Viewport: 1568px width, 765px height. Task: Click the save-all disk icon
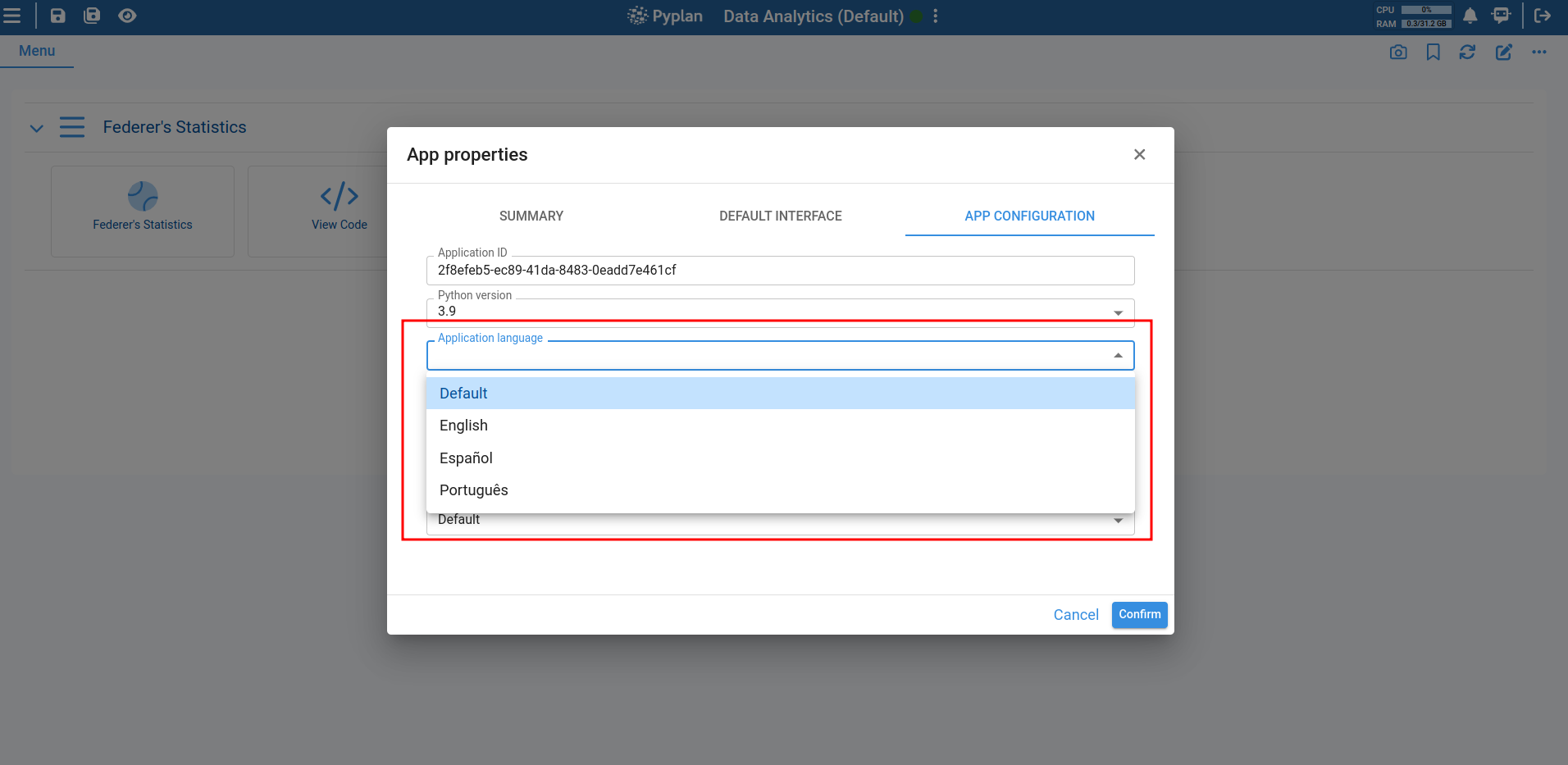[92, 15]
